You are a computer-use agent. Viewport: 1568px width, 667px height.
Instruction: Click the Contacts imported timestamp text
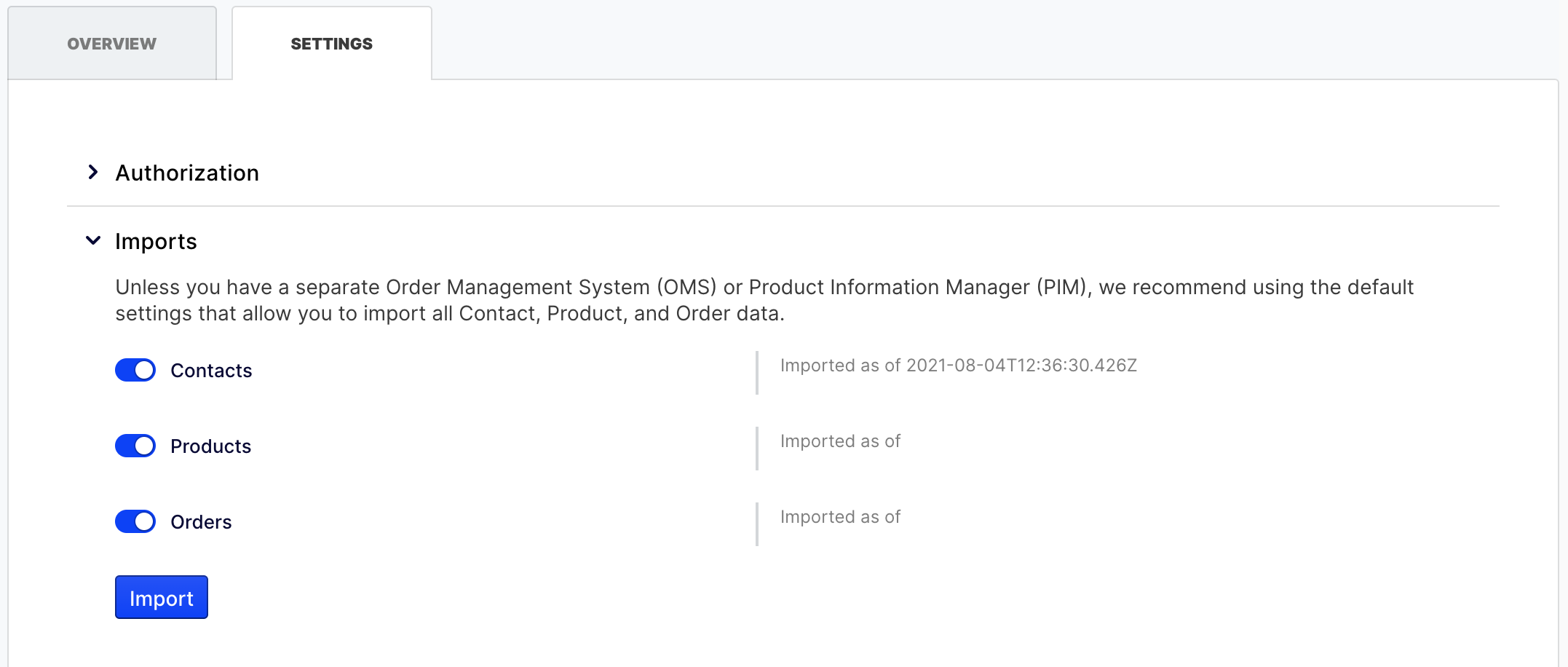958,366
